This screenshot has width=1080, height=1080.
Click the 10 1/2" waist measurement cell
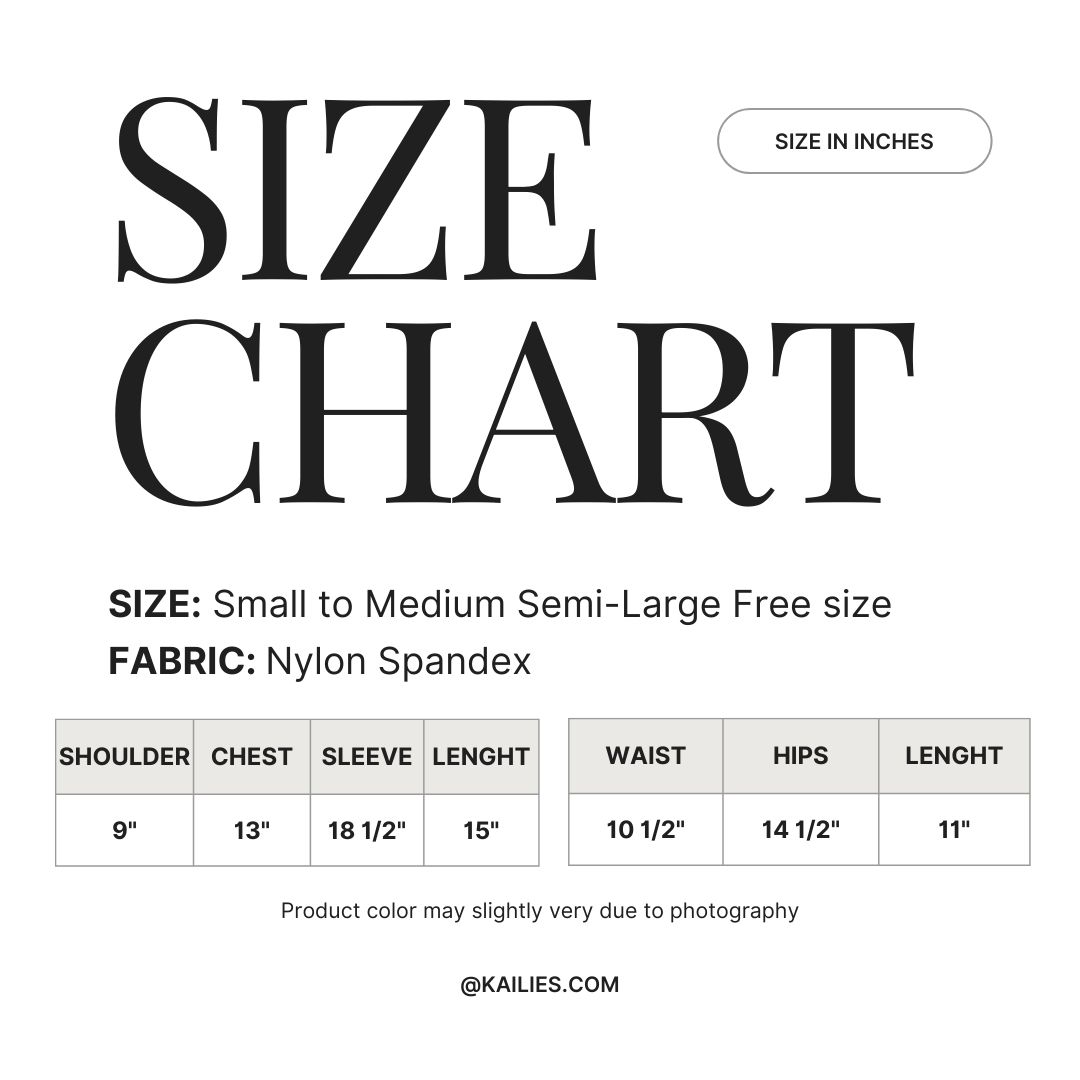645,829
